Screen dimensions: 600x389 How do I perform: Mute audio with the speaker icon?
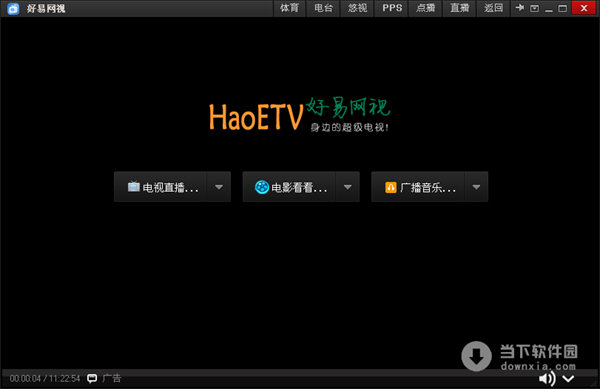547,379
